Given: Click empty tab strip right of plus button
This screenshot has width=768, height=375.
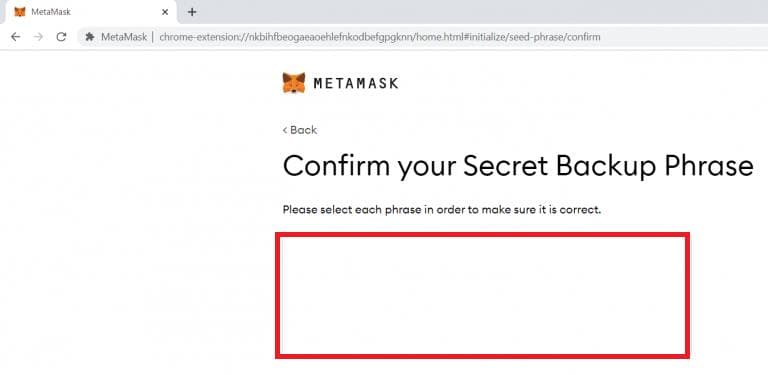Looking at the screenshot, I should pyautogui.click(x=480, y=12).
